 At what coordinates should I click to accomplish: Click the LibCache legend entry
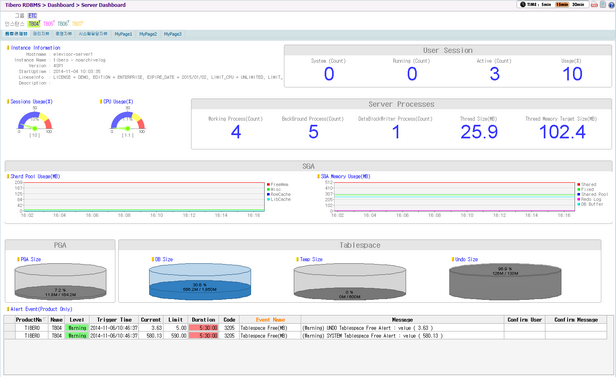coord(279,199)
